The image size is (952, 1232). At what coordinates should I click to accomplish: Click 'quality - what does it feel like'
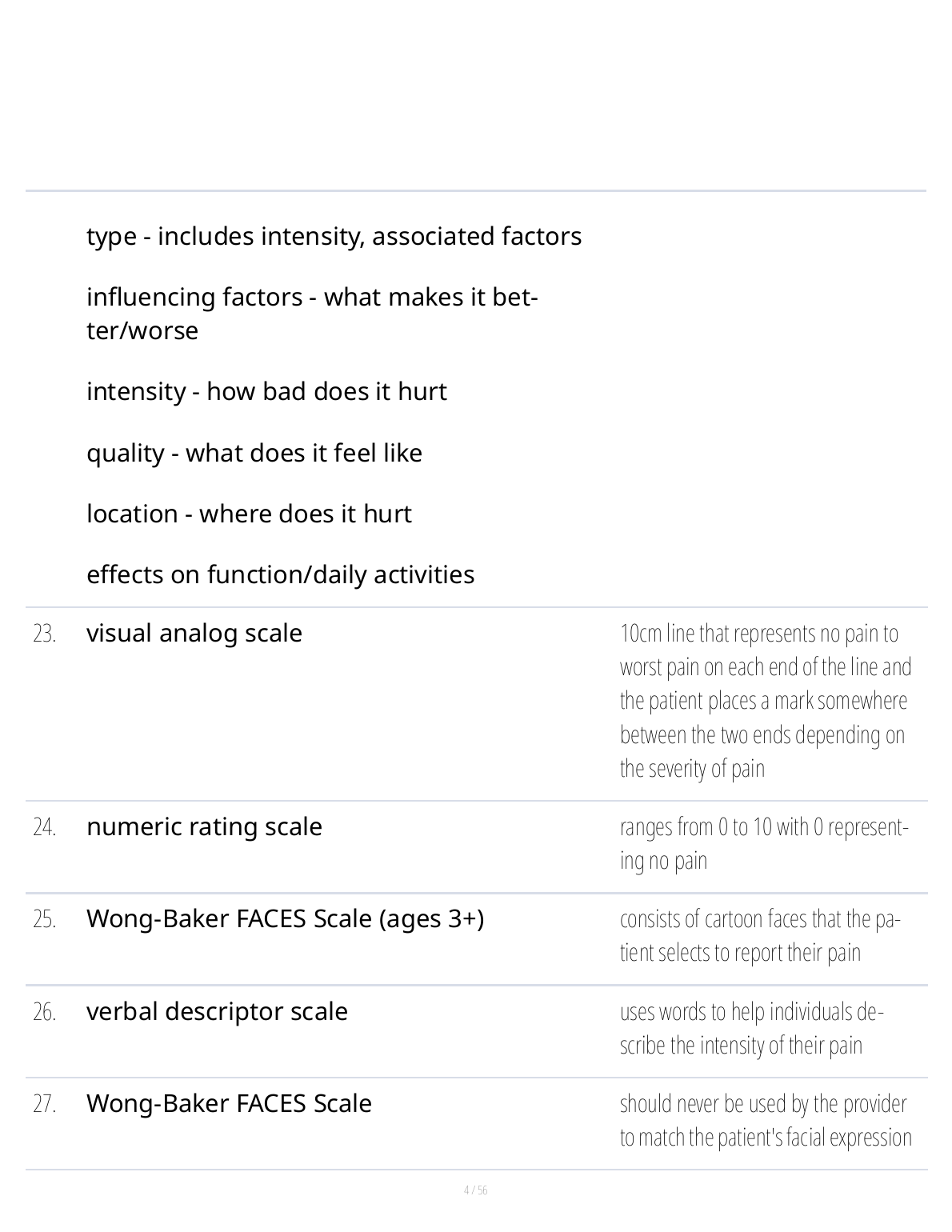click(x=254, y=454)
